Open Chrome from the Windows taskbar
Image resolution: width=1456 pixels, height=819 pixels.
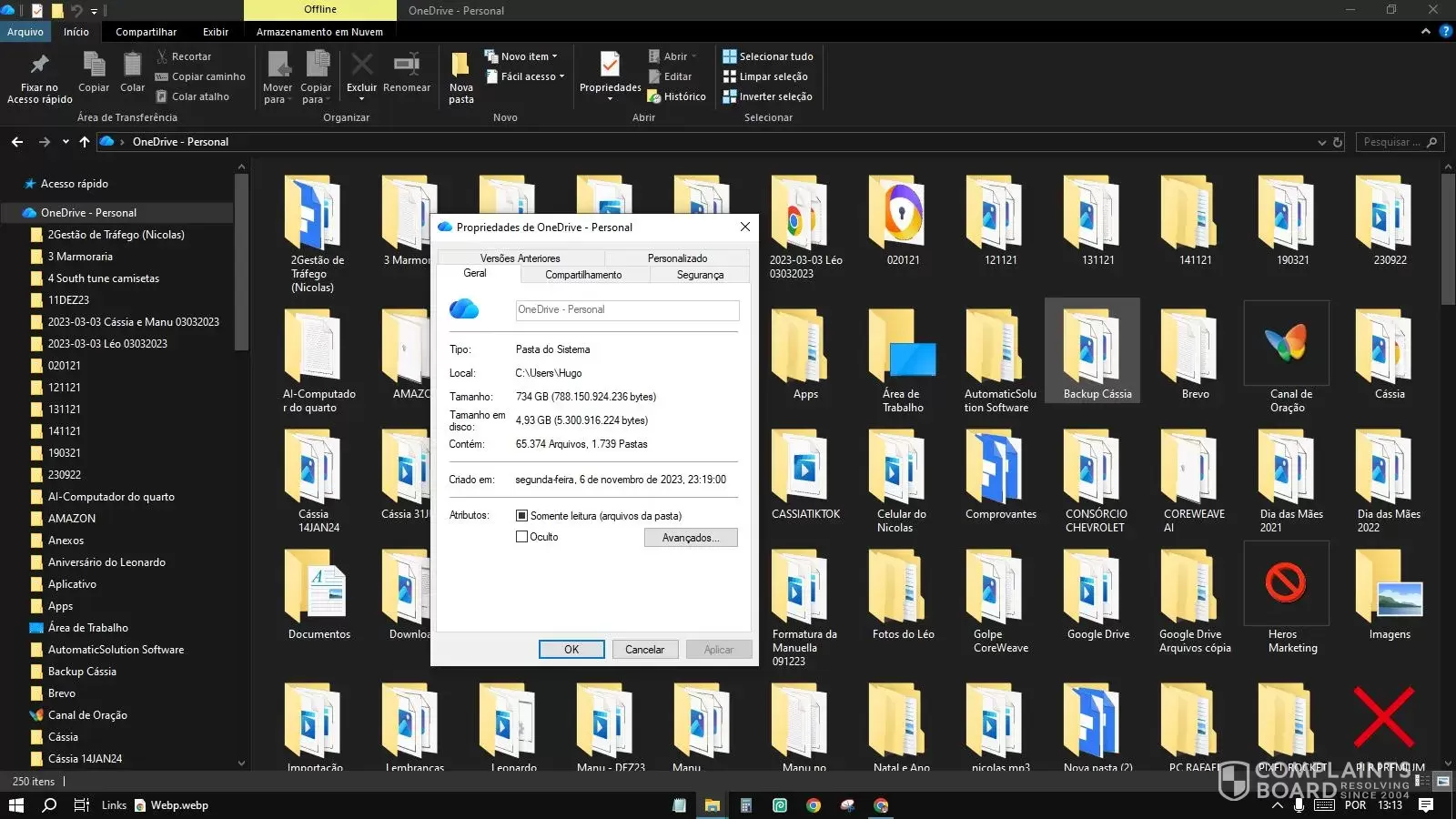(814, 805)
